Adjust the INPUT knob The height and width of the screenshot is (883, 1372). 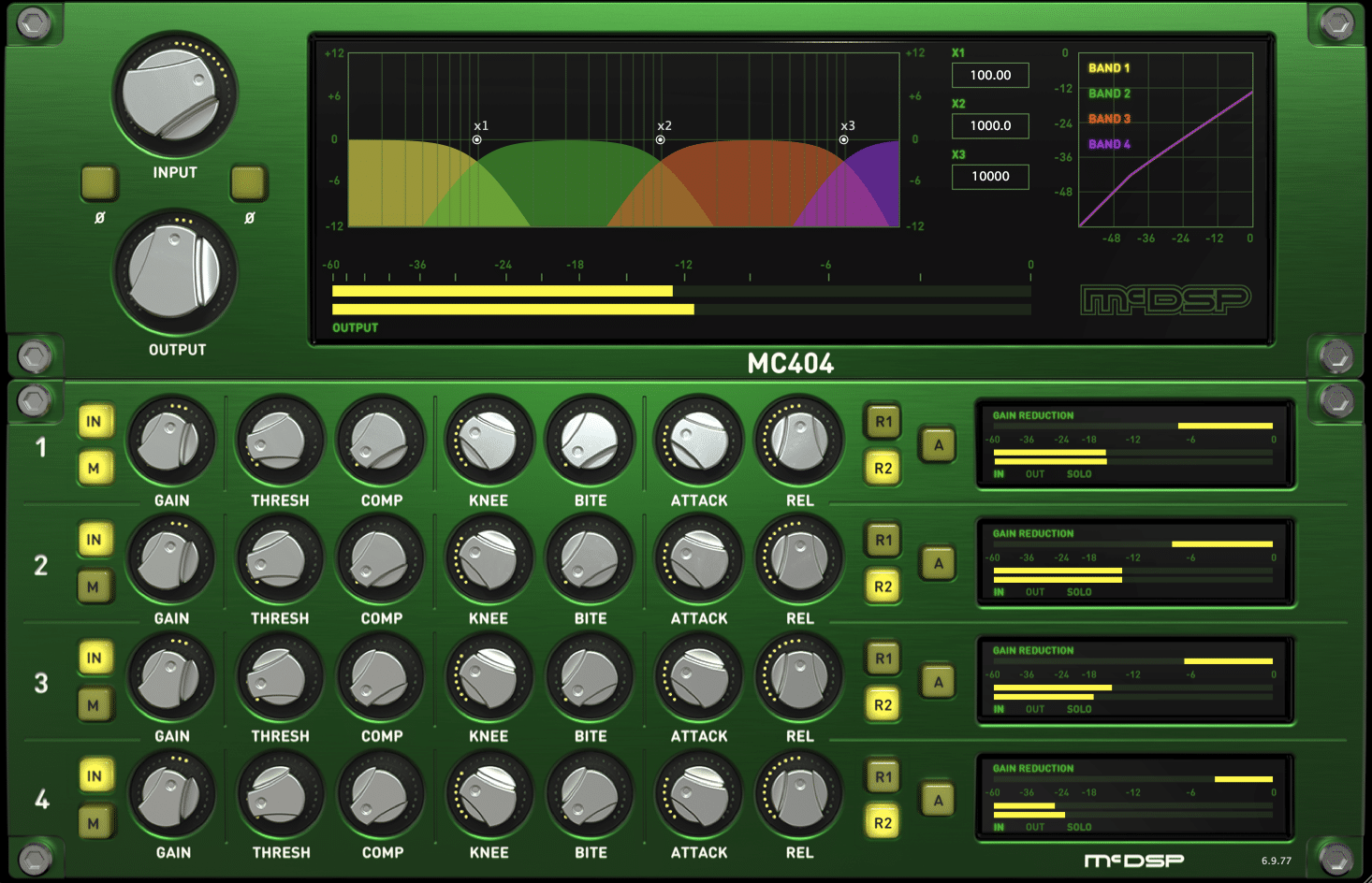point(174,94)
